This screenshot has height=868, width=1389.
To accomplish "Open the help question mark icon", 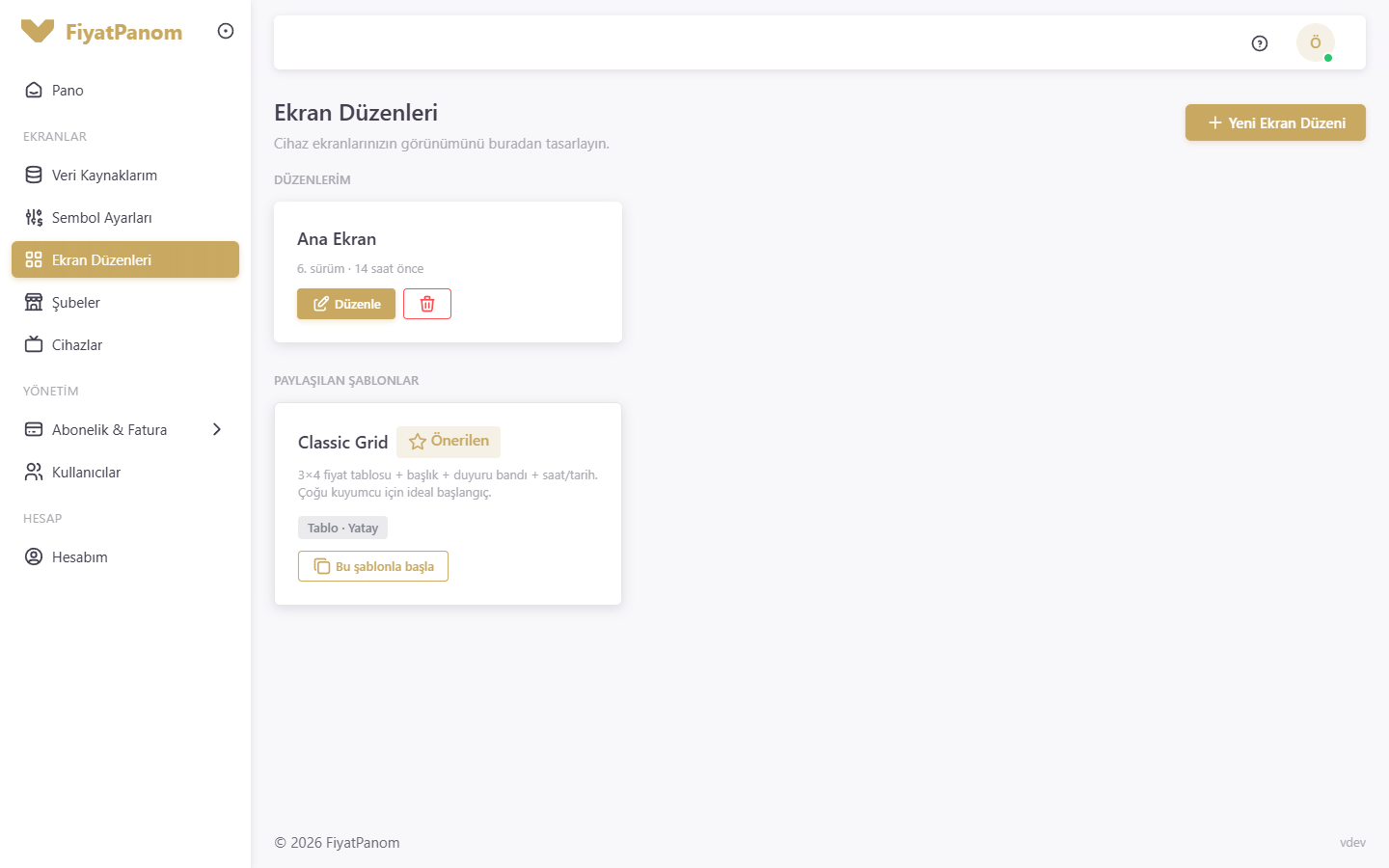I will (1260, 43).
